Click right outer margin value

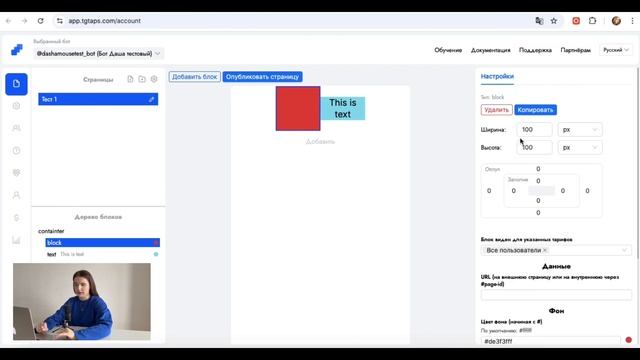pos(587,191)
